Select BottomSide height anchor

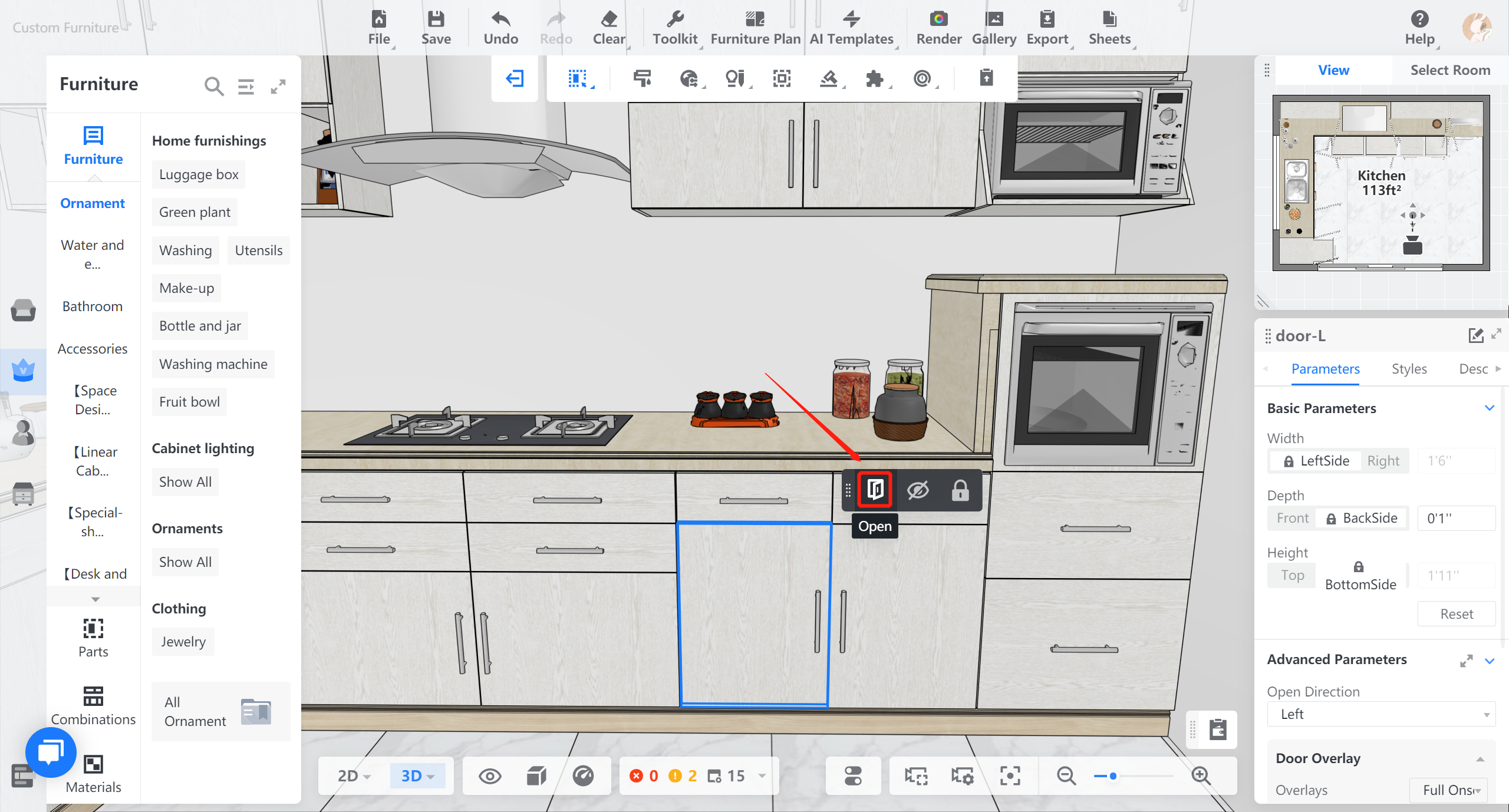coord(1360,576)
